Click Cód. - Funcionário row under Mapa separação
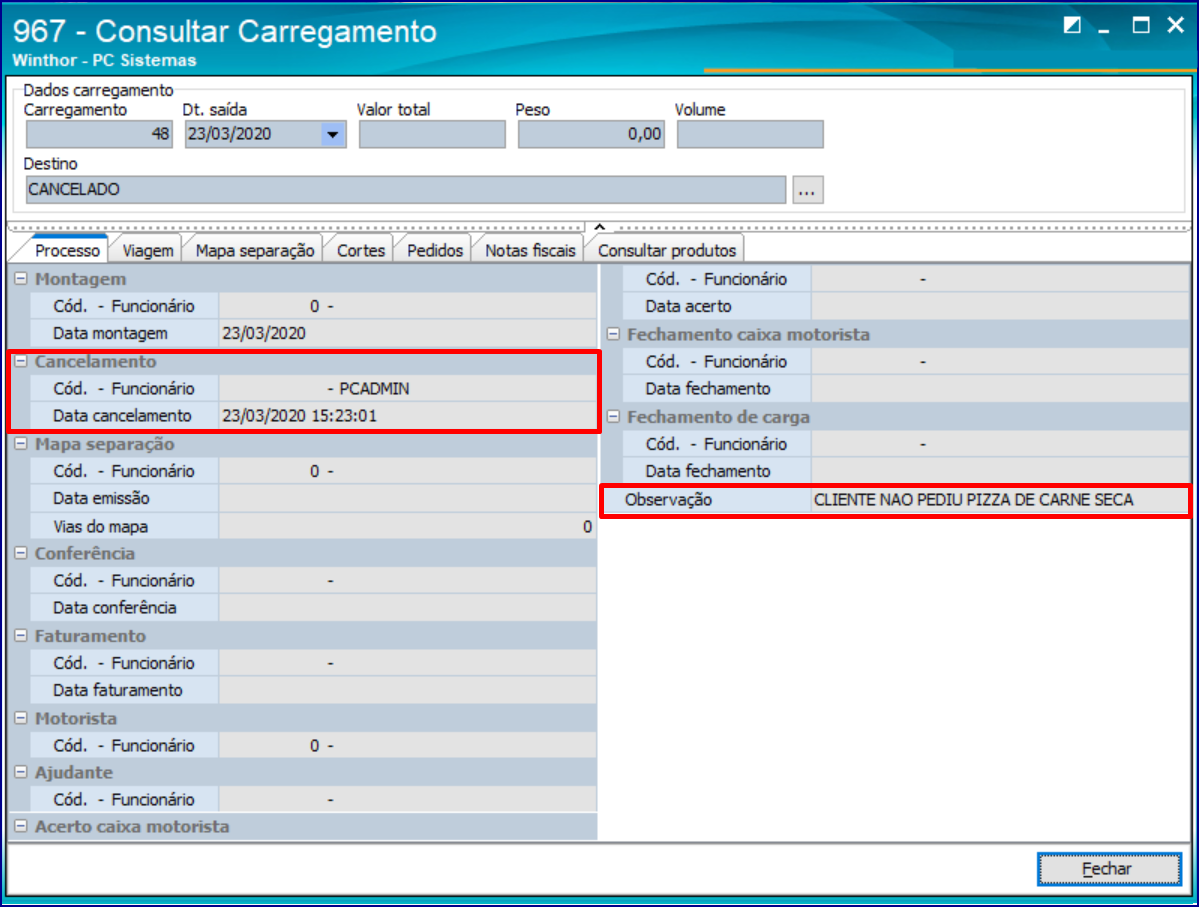 (314, 471)
